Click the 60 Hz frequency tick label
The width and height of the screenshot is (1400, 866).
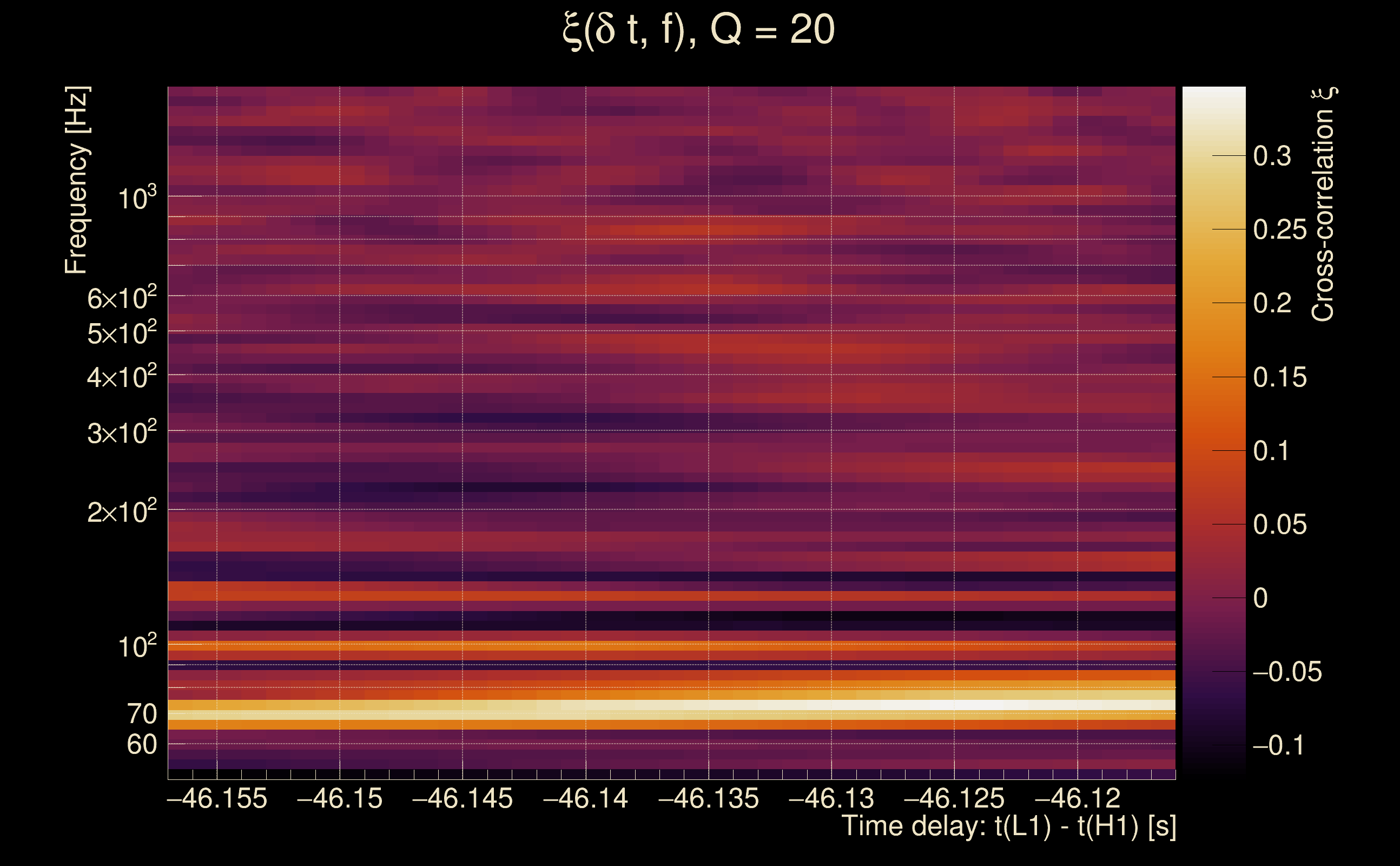pyautogui.click(x=141, y=745)
